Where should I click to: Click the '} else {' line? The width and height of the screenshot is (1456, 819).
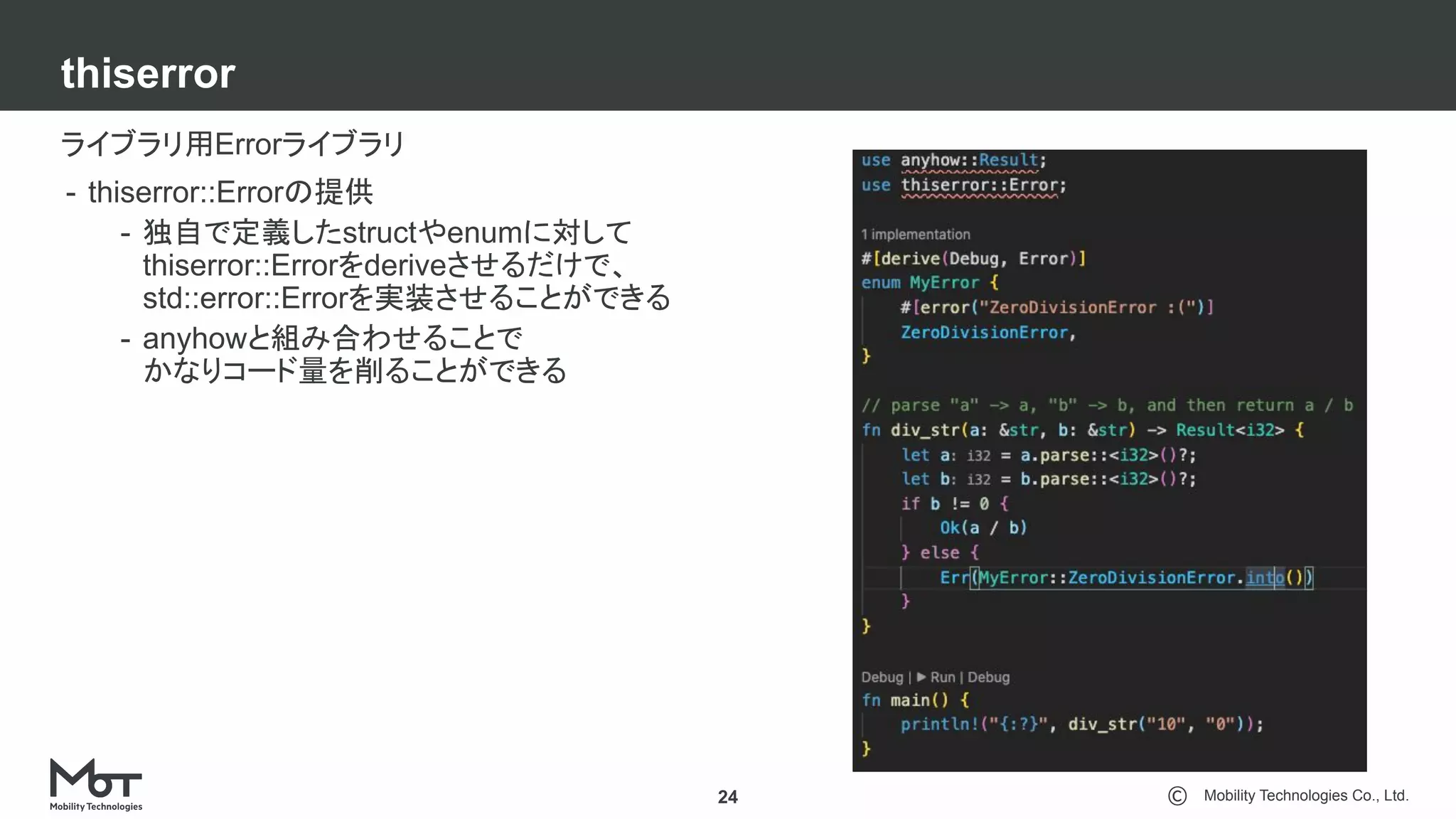(940, 553)
